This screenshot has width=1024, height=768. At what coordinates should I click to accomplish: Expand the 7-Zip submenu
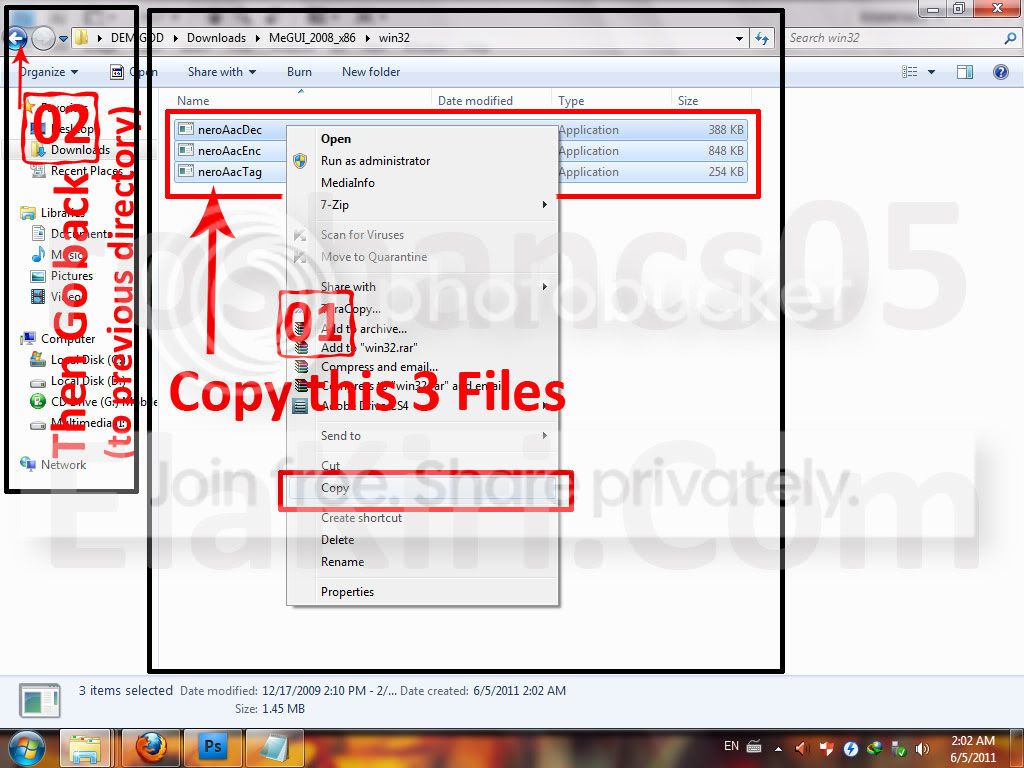422,205
